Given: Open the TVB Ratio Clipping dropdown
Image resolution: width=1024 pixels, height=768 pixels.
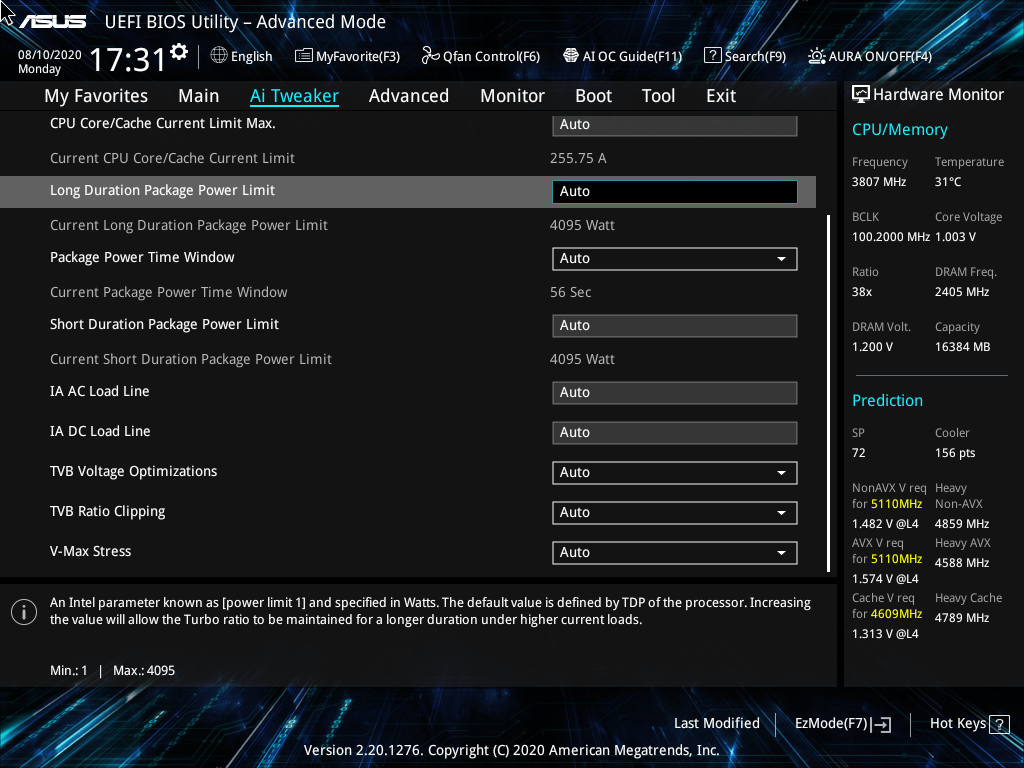Looking at the screenshot, I should click(675, 513).
